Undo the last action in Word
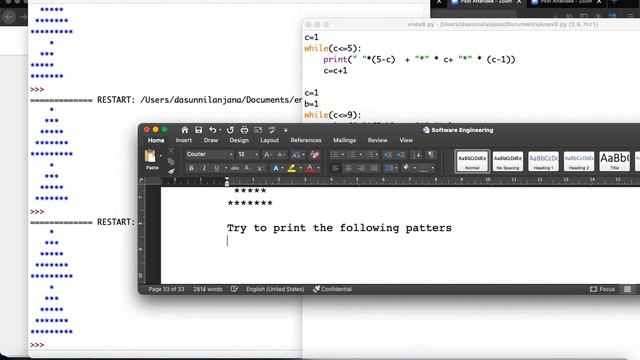 [213, 130]
